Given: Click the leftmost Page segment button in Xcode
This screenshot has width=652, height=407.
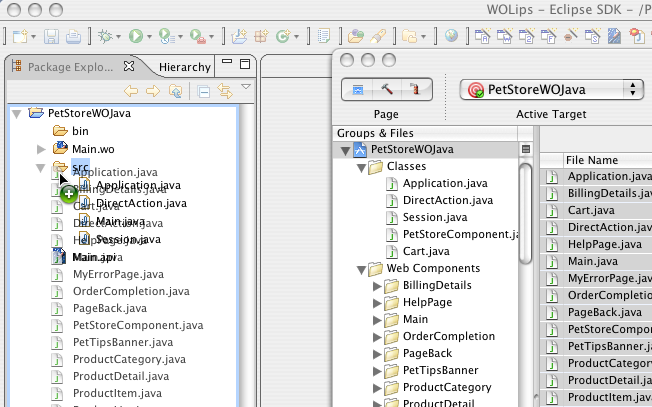Looking at the screenshot, I should [358, 89].
